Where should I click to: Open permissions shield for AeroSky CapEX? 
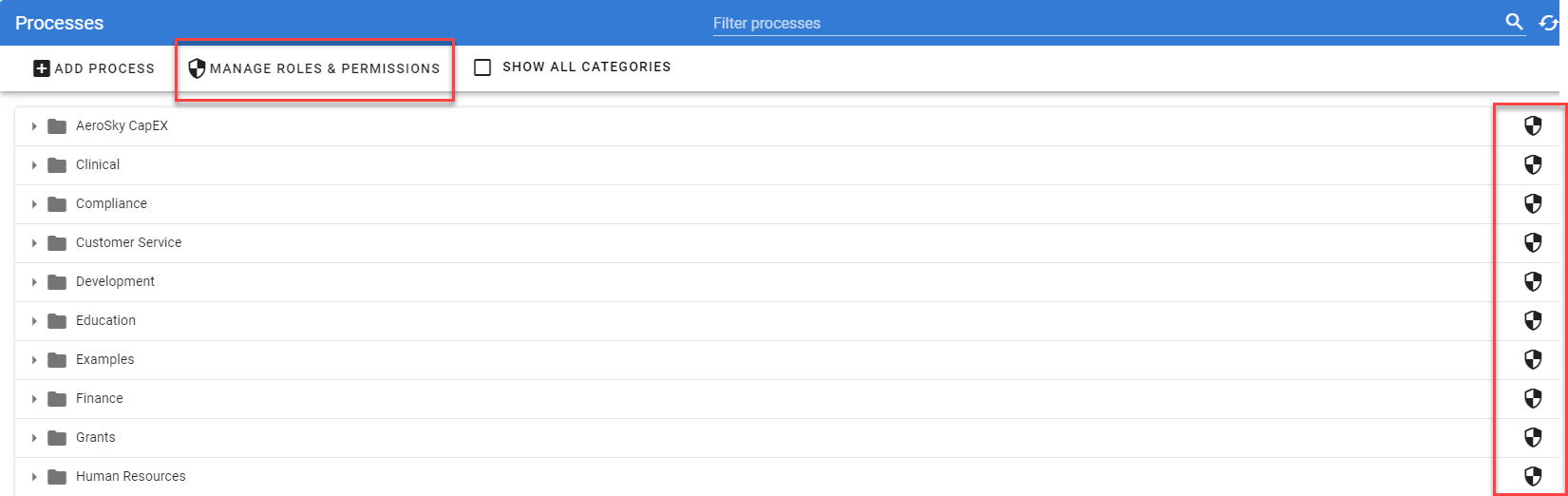(x=1533, y=126)
